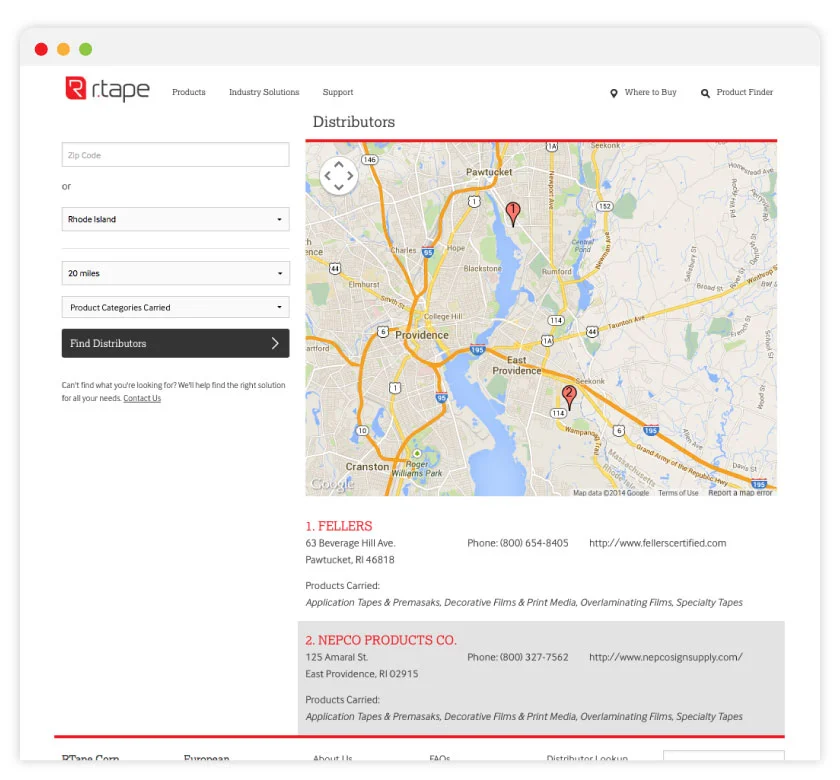Screen dimensions: 840x780
Task: Click Report a map error link
Action: [740, 493]
